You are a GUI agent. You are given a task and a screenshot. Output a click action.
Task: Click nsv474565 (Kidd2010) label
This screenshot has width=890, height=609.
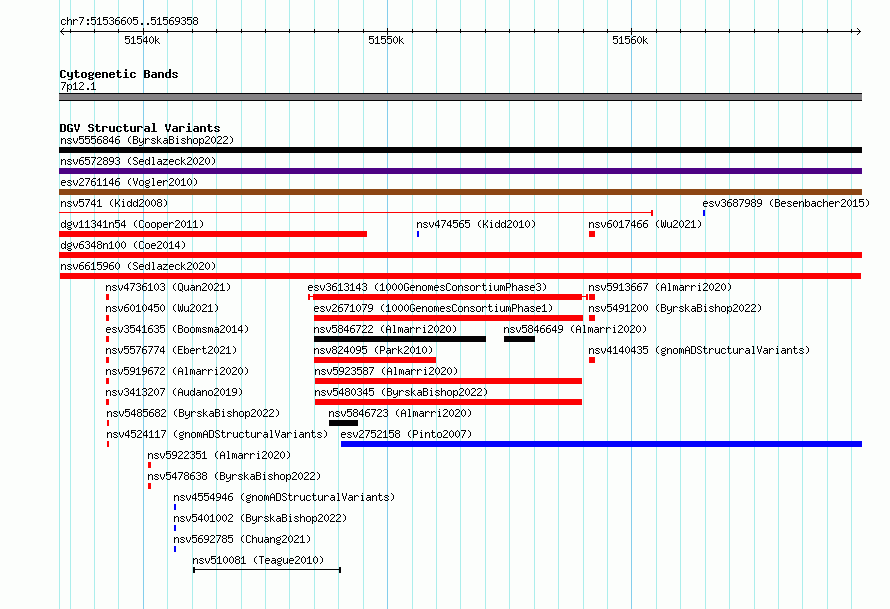pyautogui.click(x=476, y=224)
